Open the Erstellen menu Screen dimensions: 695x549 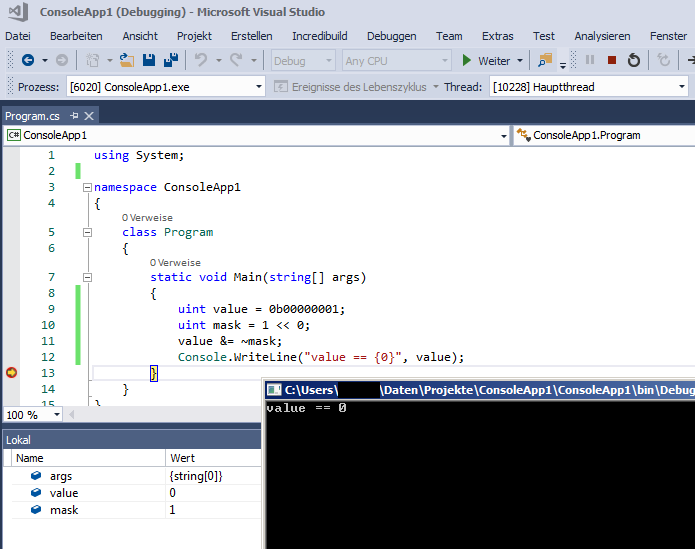tap(251, 36)
